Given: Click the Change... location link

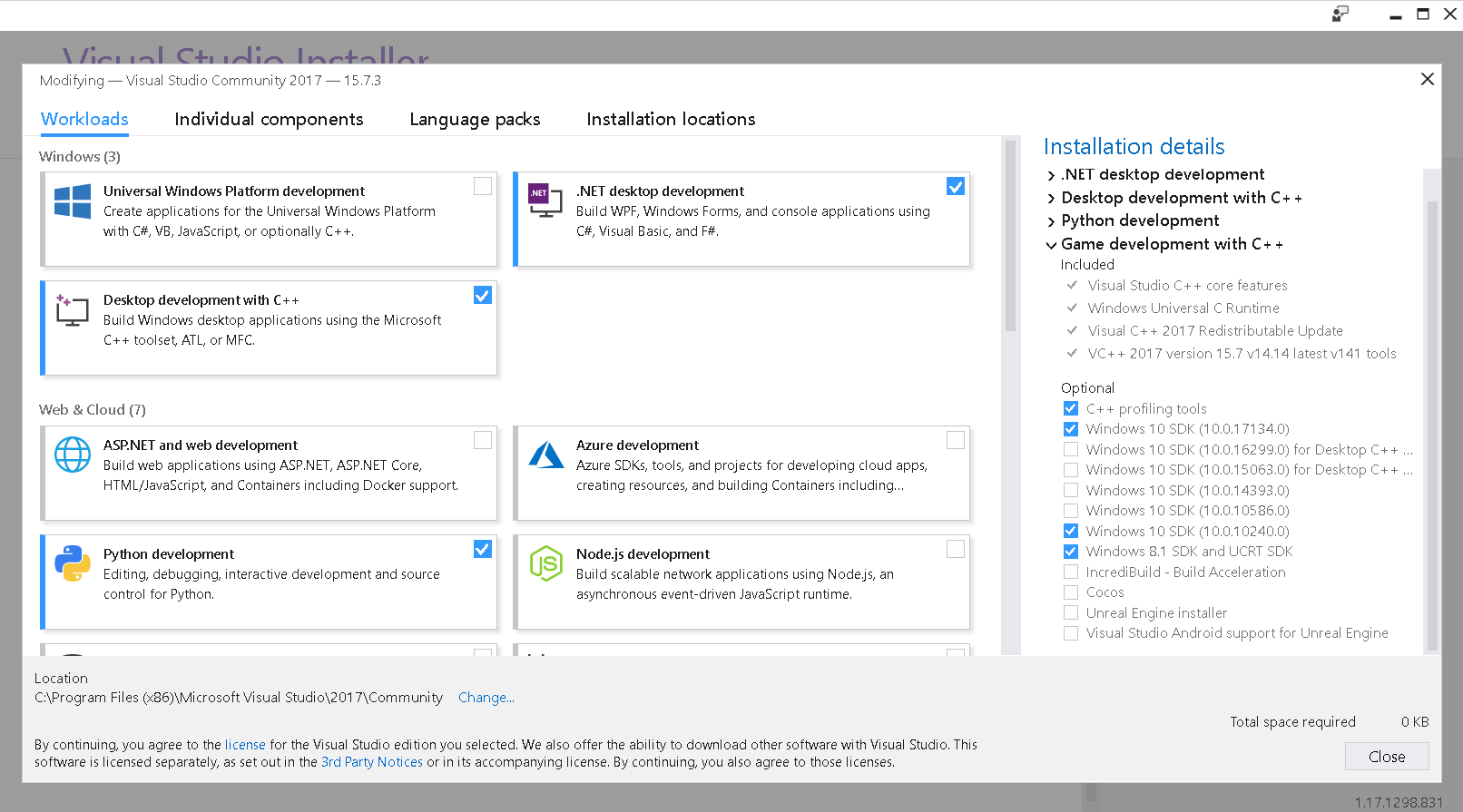Looking at the screenshot, I should (x=486, y=698).
